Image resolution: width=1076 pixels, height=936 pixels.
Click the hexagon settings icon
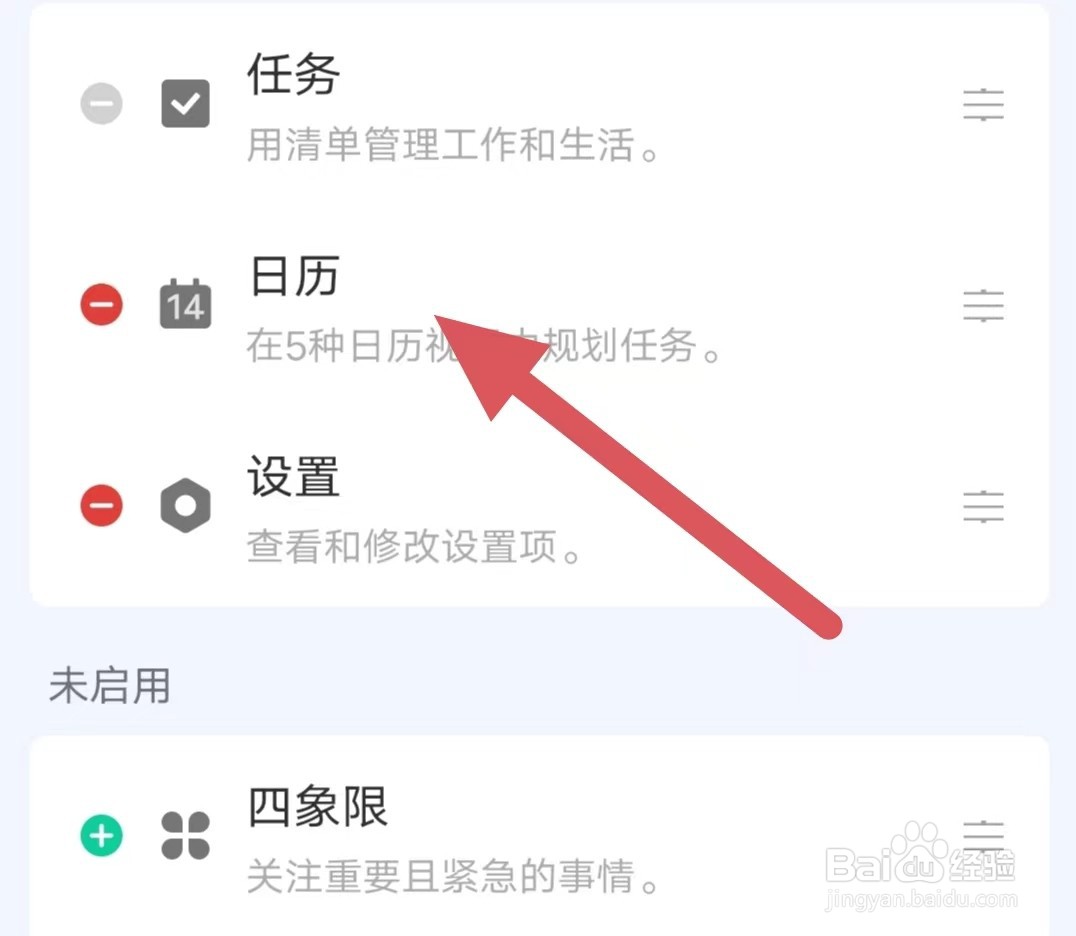pyautogui.click(x=185, y=506)
